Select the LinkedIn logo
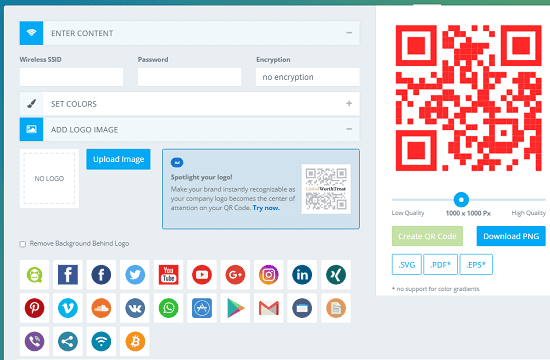550x360 pixels. (x=302, y=275)
